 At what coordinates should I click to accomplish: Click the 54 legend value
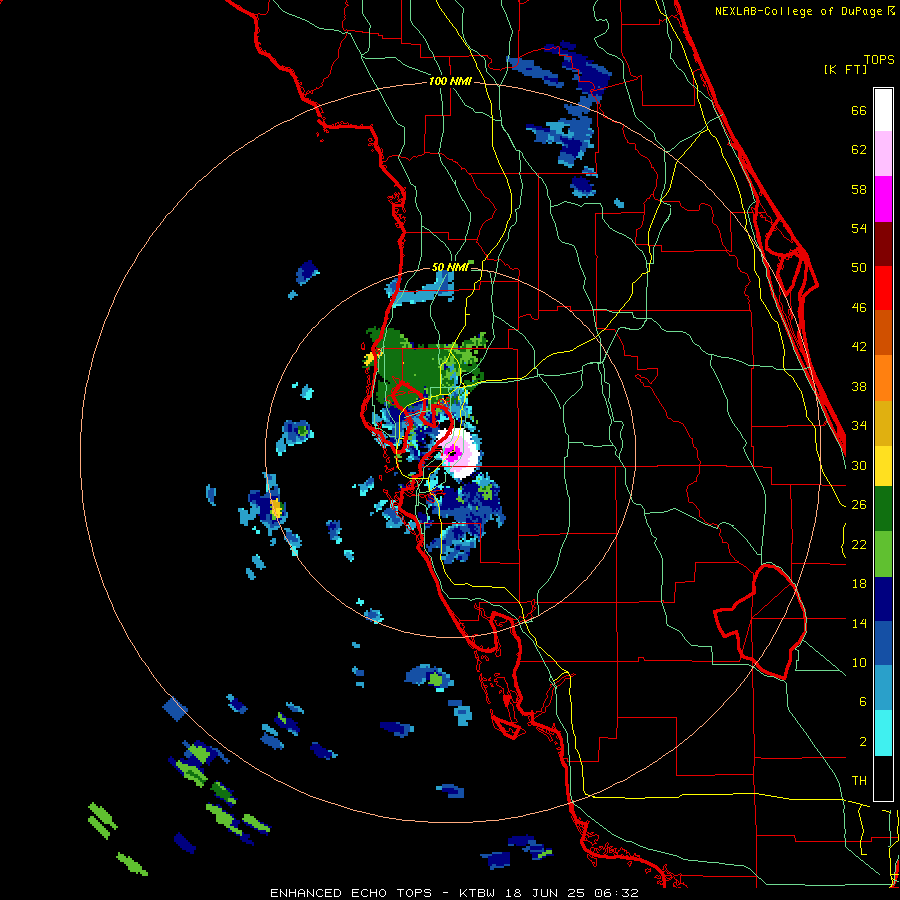coord(859,228)
